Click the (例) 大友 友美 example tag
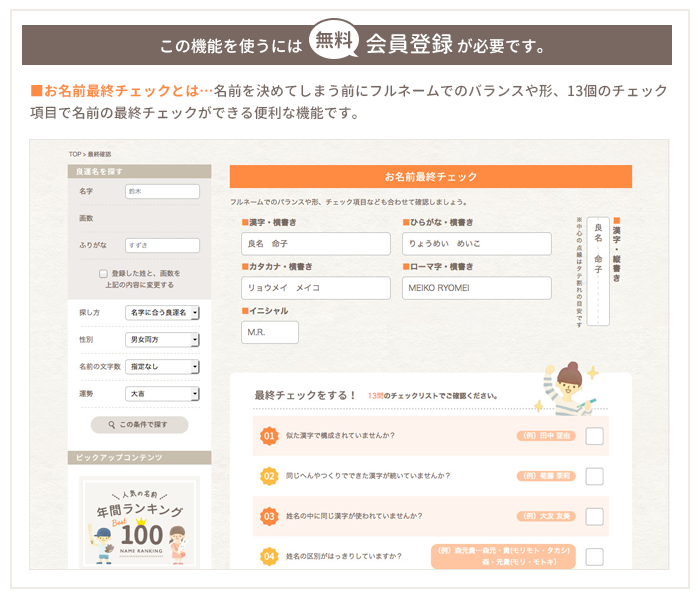700x600 pixels. [546, 516]
